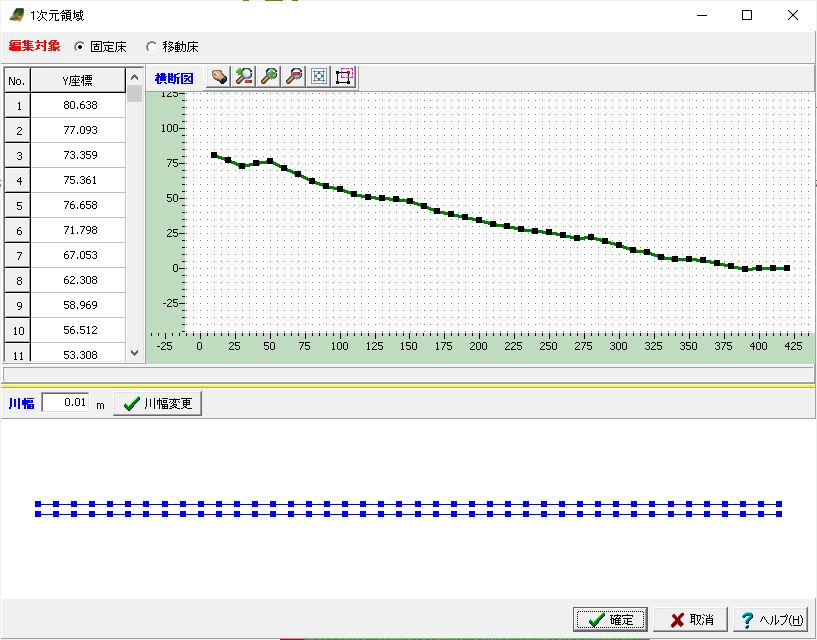Click the No. column header
The width and height of the screenshot is (817, 640).
(x=17, y=81)
